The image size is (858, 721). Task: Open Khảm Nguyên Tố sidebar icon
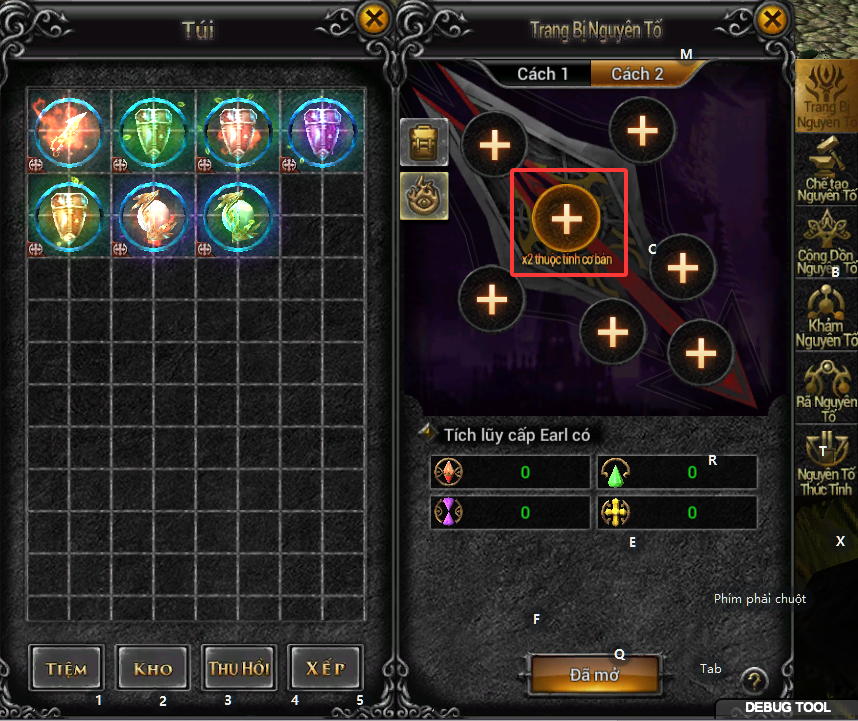pyautogui.click(x=826, y=316)
